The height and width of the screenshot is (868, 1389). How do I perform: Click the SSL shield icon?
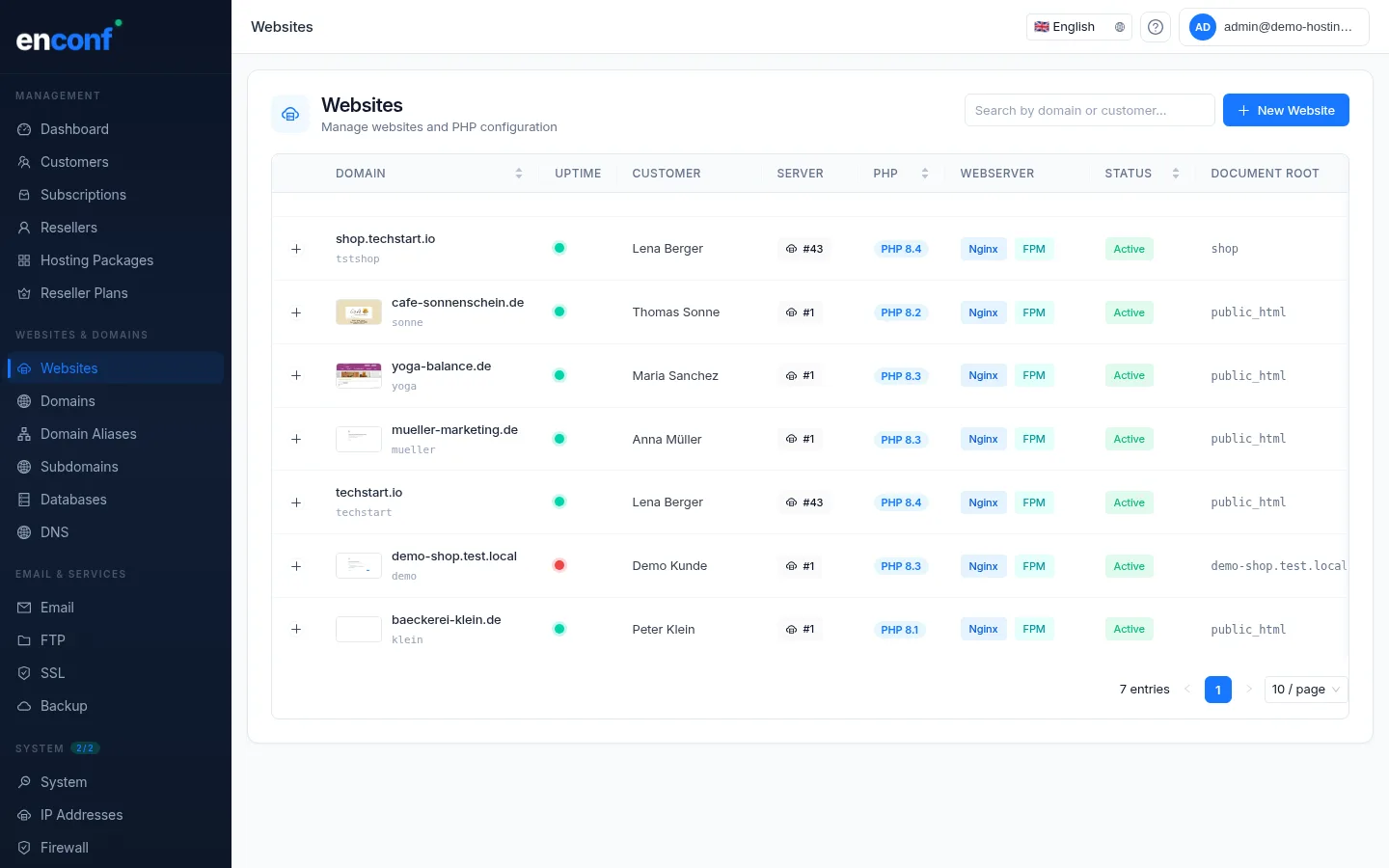pyautogui.click(x=24, y=673)
